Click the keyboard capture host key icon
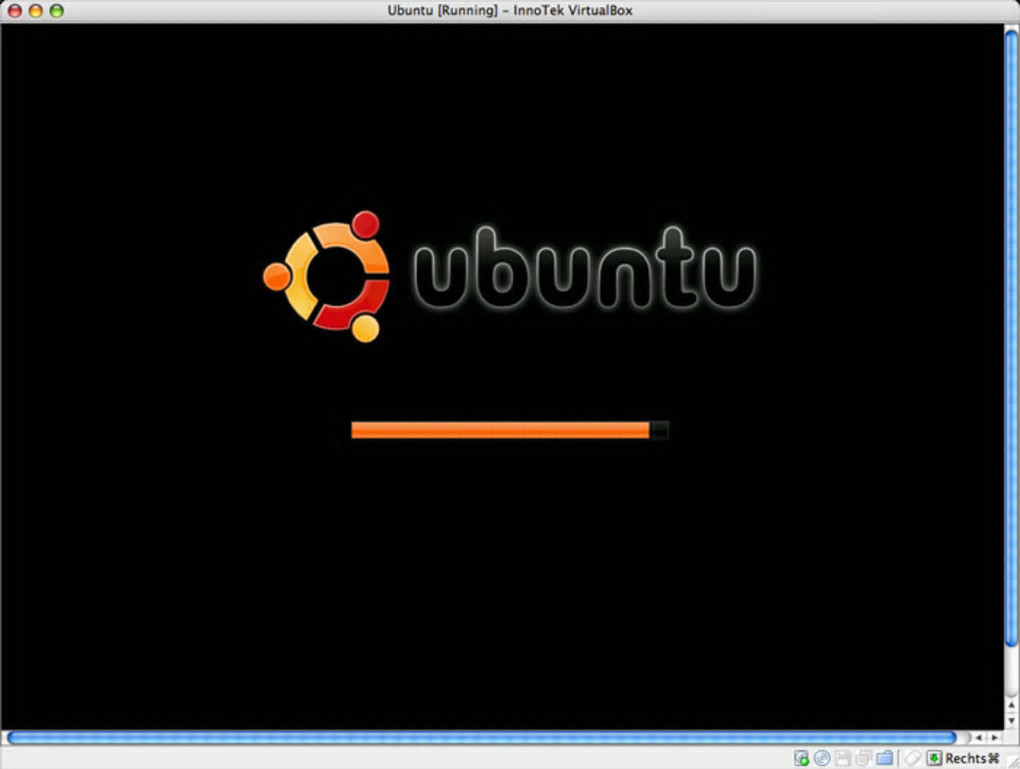The width and height of the screenshot is (1020, 769). tap(934, 758)
